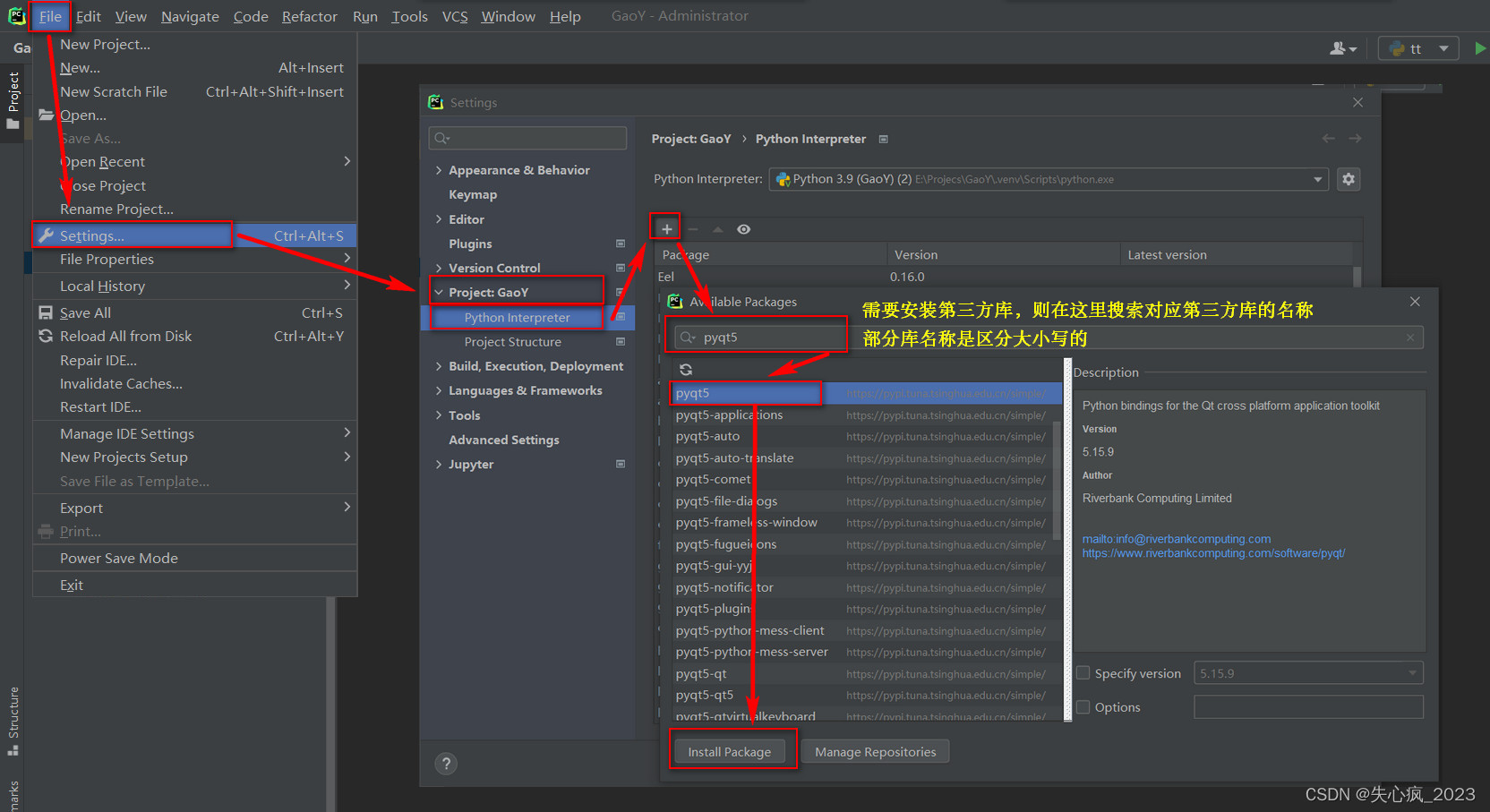Select the pyqt5-comet package row

tap(865, 479)
